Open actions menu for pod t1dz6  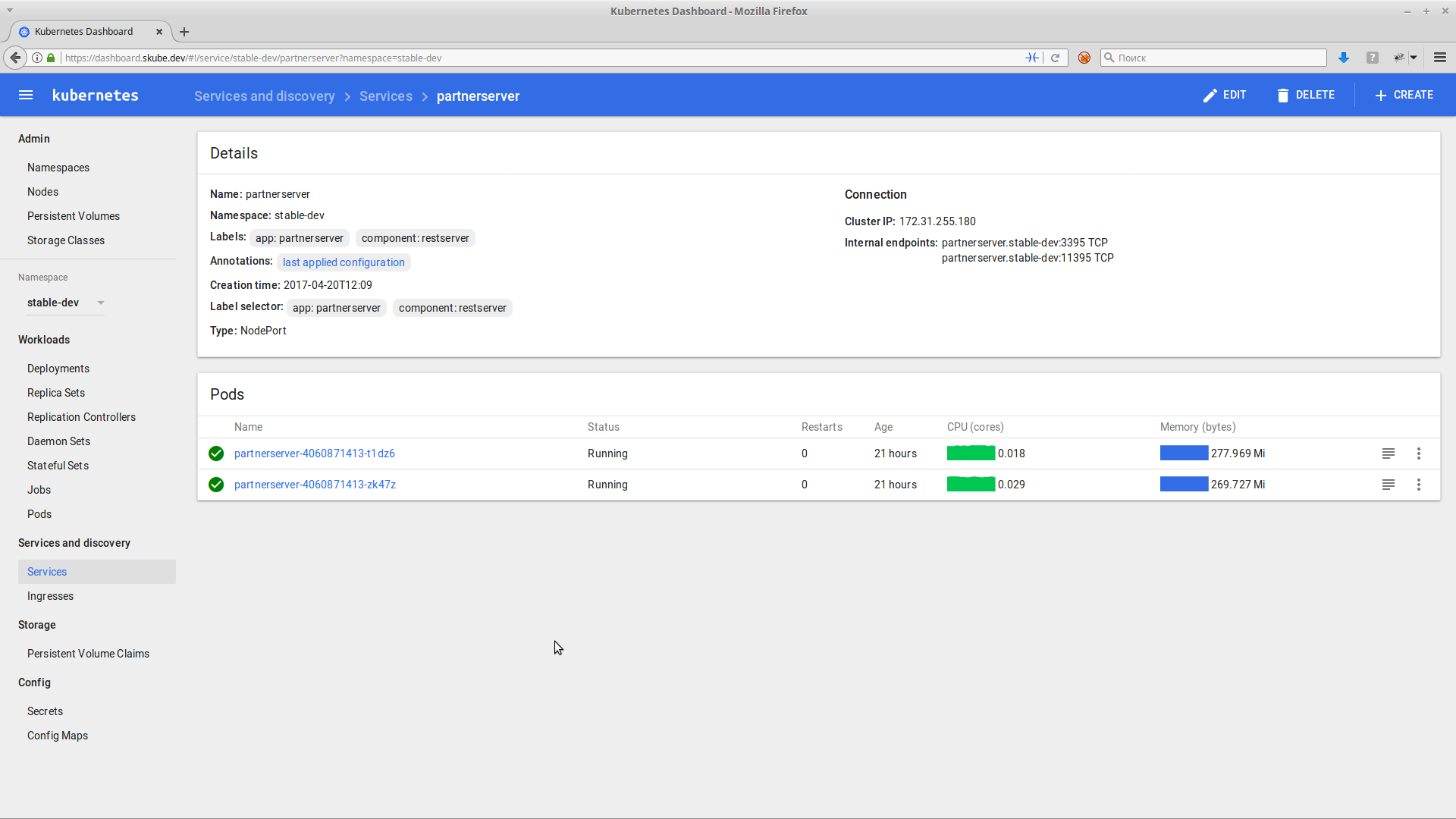1418,453
